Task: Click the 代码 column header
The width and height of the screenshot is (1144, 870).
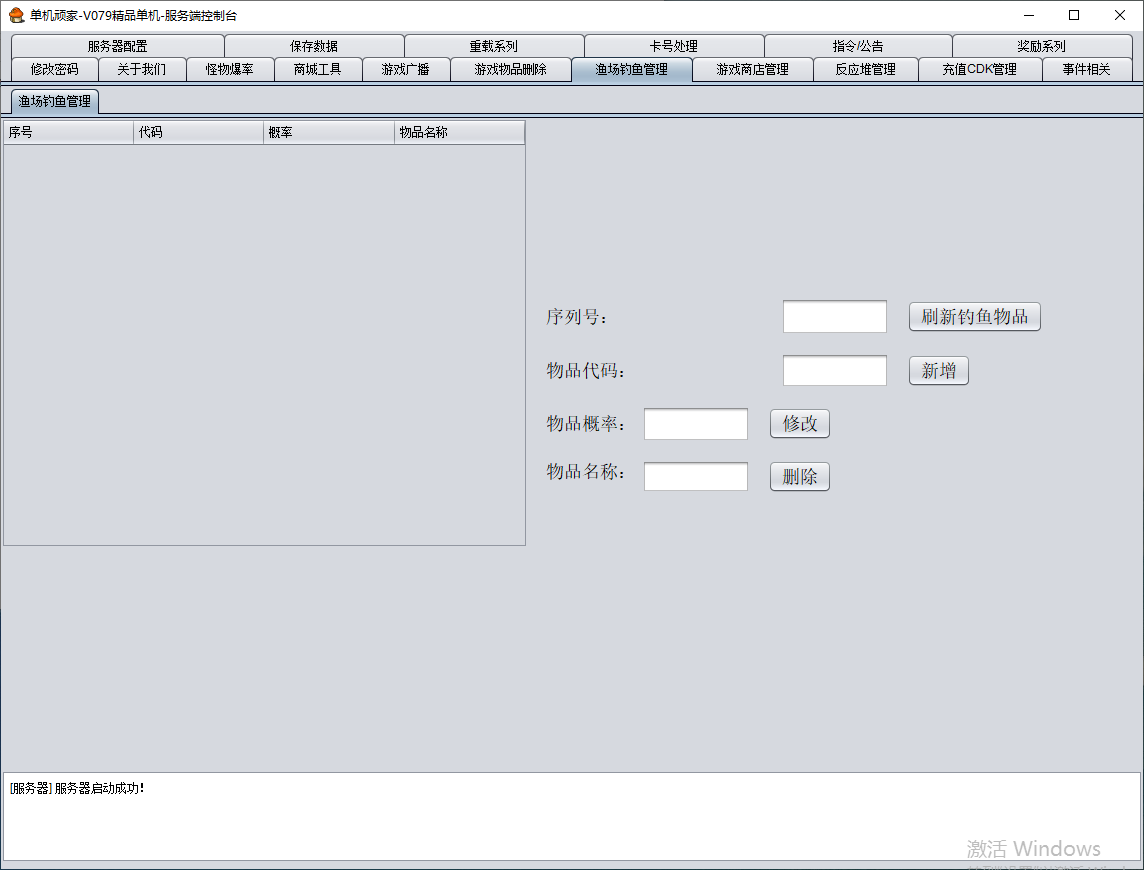Action: 198,133
